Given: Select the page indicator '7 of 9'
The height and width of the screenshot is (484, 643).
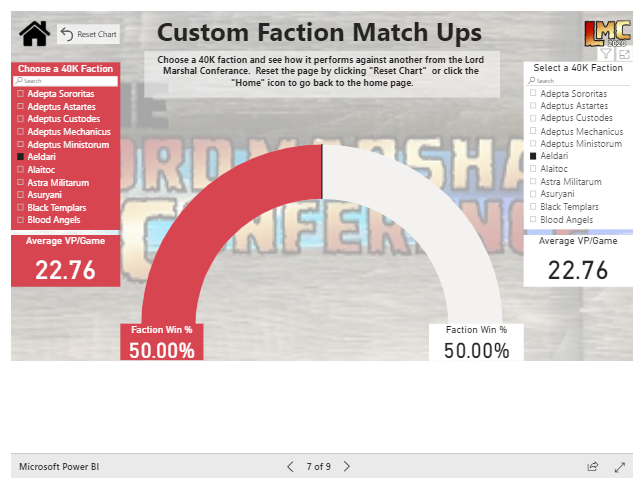Looking at the screenshot, I should 318,467.
